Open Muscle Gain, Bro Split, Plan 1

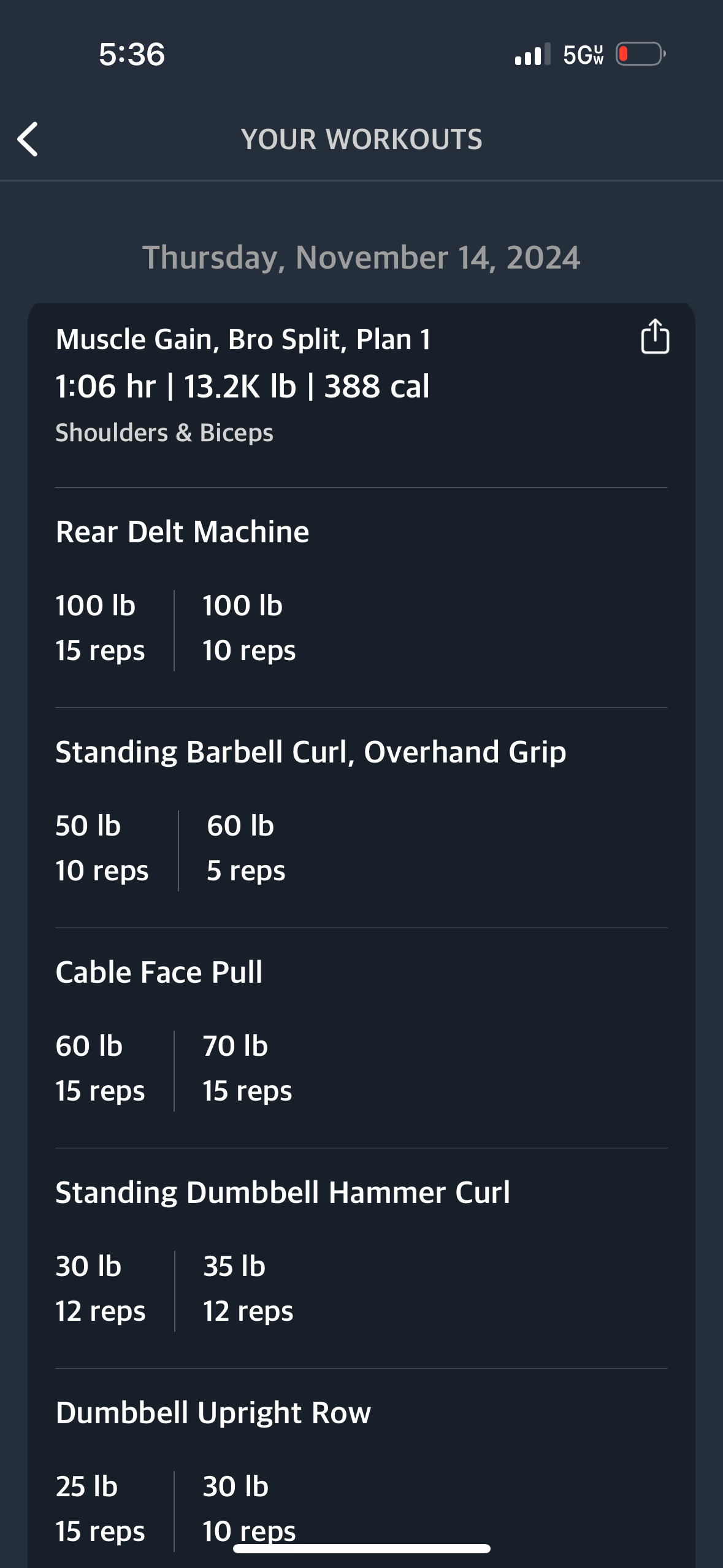click(x=243, y=339)
